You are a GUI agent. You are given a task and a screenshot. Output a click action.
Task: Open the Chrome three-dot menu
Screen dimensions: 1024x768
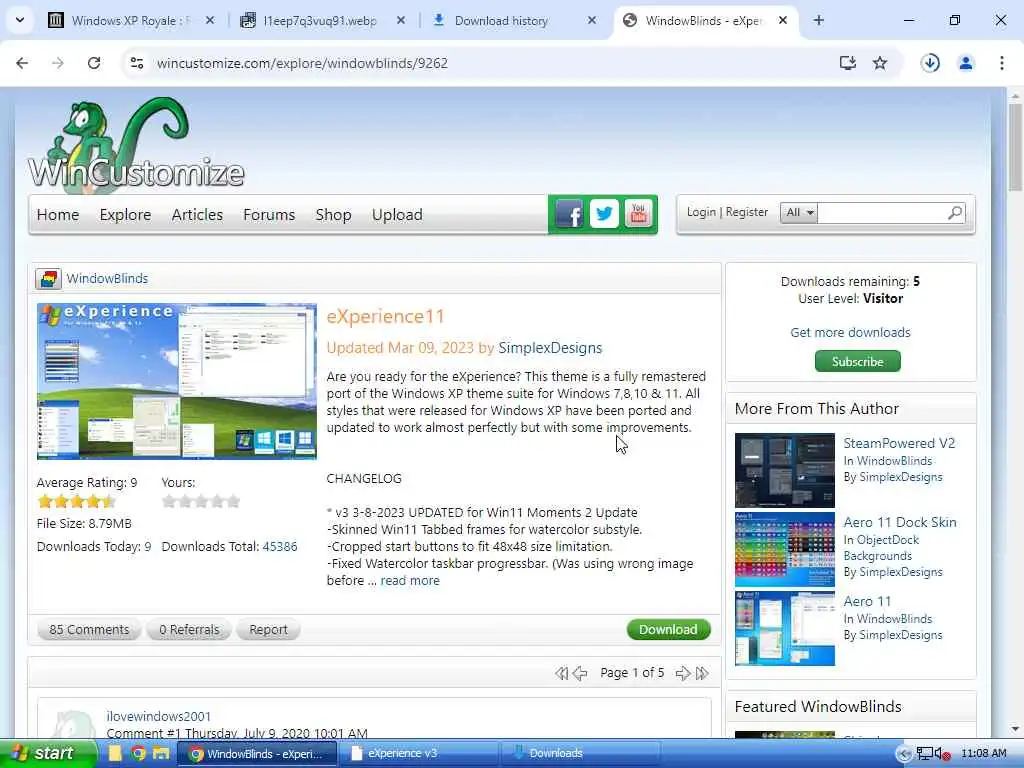(x=1002, y=63)
